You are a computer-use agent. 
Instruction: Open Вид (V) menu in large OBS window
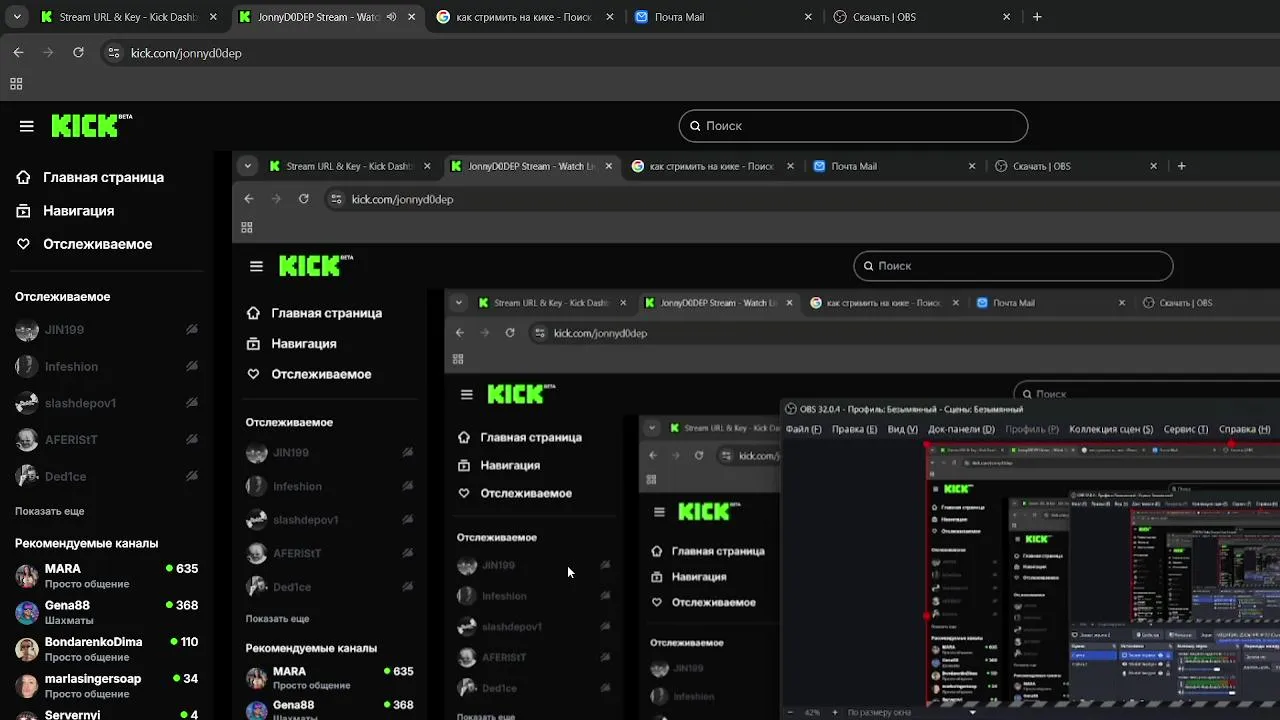pos(902,429)
